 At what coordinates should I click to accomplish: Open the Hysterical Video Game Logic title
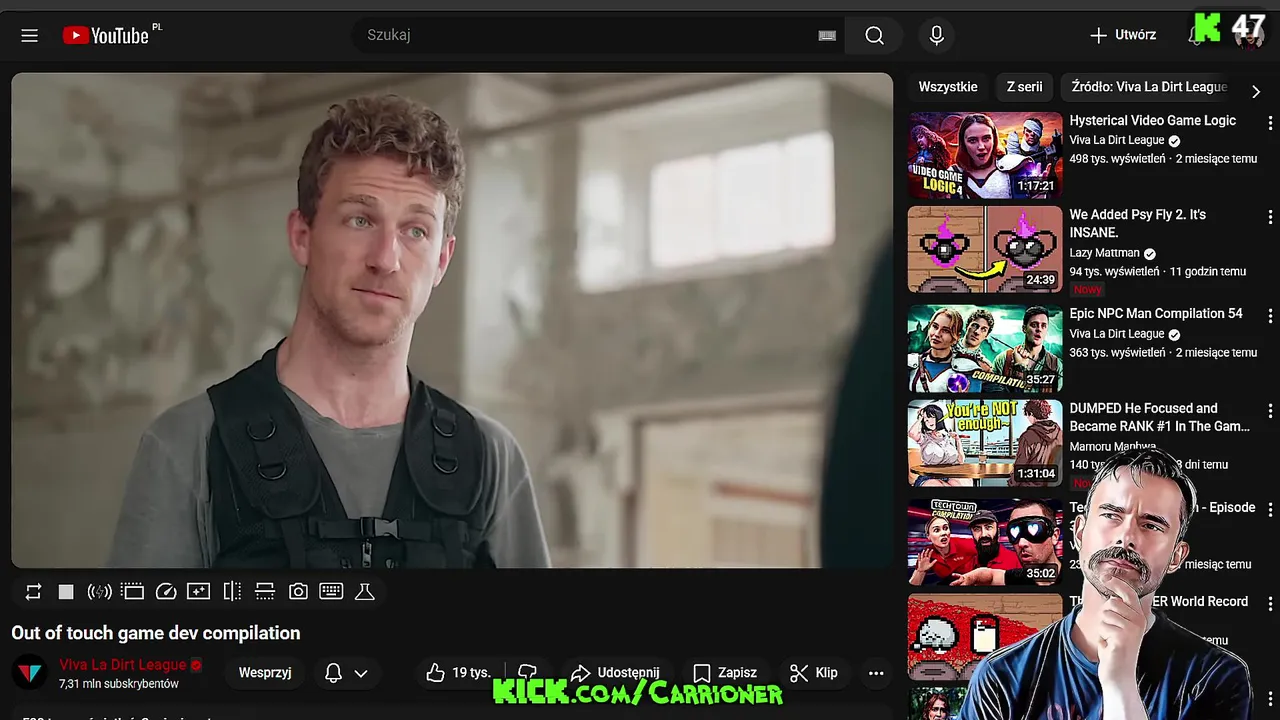[x=1152, y=121]
